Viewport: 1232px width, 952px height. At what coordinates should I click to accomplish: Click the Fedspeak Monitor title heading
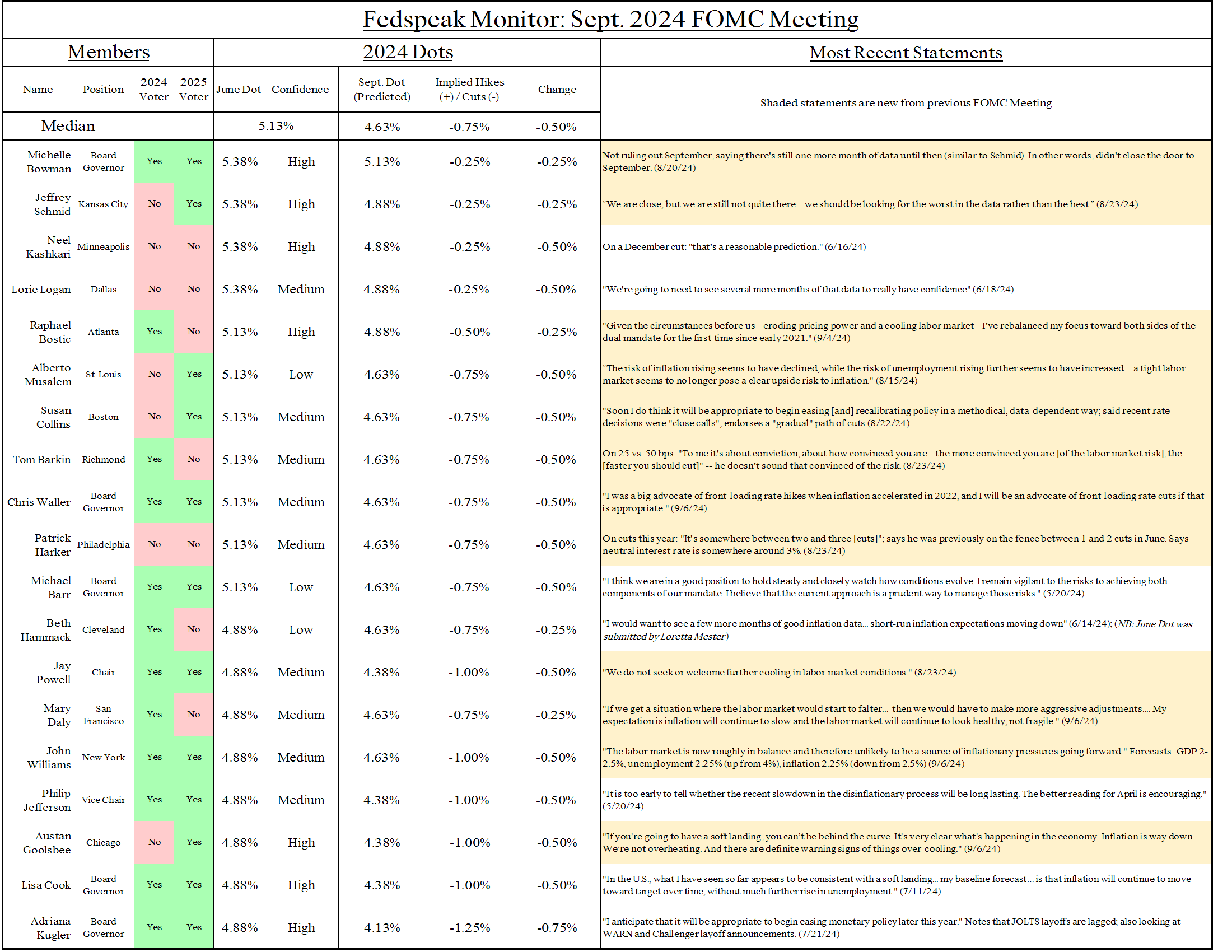(x=610, y=20)
